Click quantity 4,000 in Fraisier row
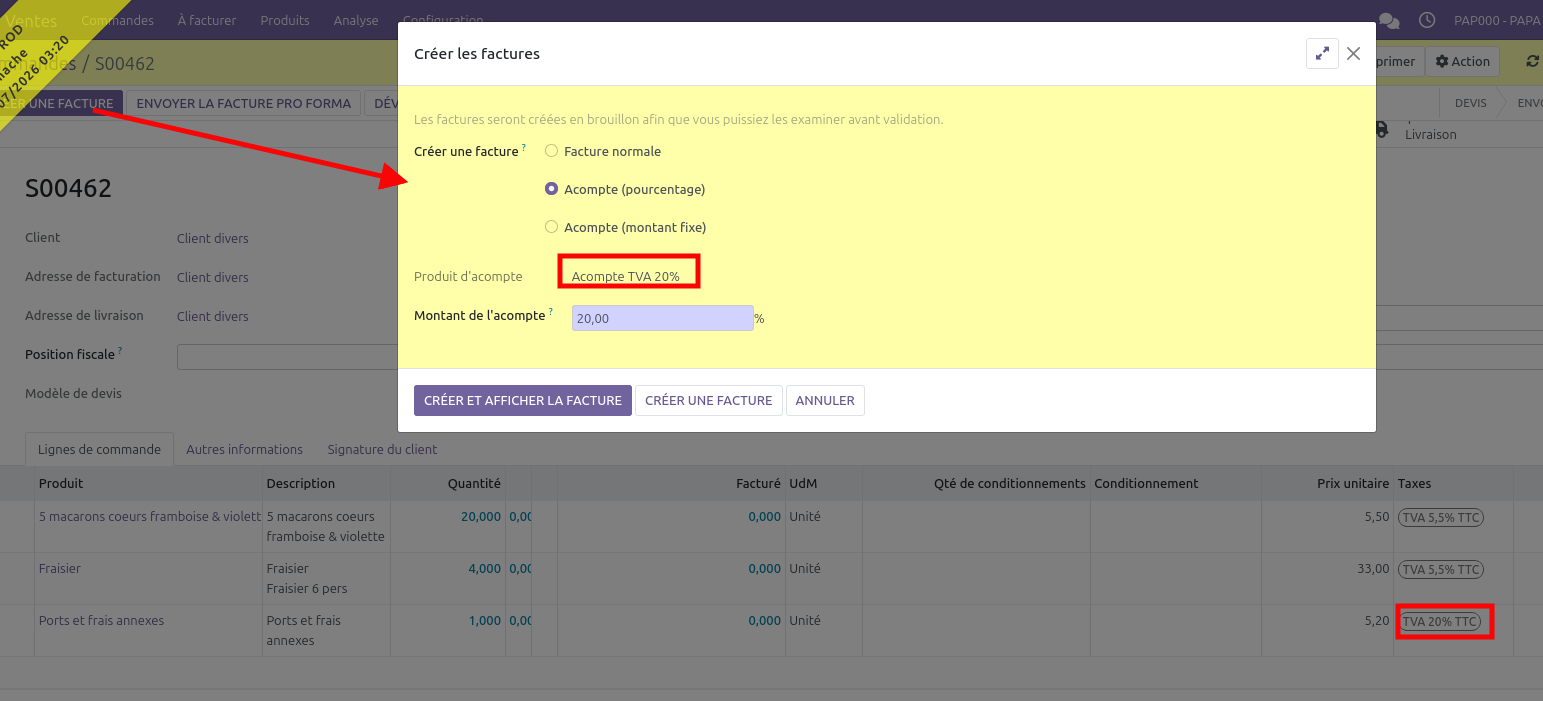Image resolution: width=1543 pixels, height=701 pixels. (x=485, y=568)
